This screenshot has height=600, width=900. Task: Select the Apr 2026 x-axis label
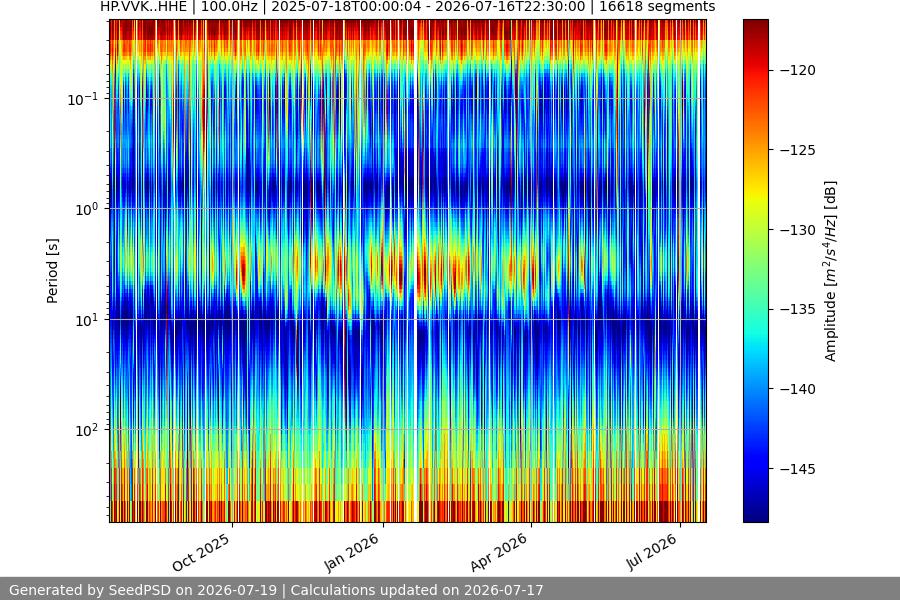(499, 552)
